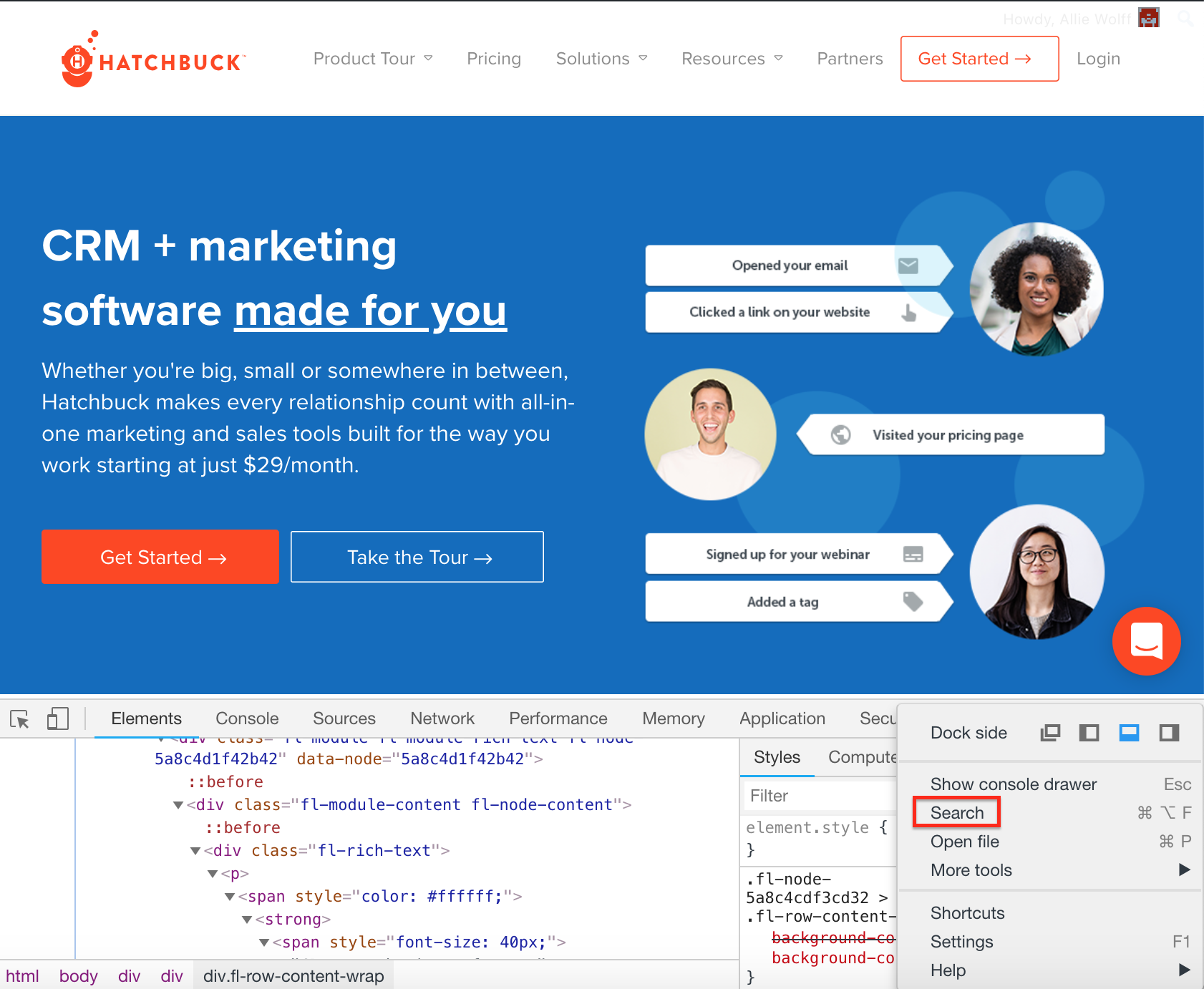Click the Get Started button in header
The width and height of the screenshot is (1204, 989).
(979, 59)
